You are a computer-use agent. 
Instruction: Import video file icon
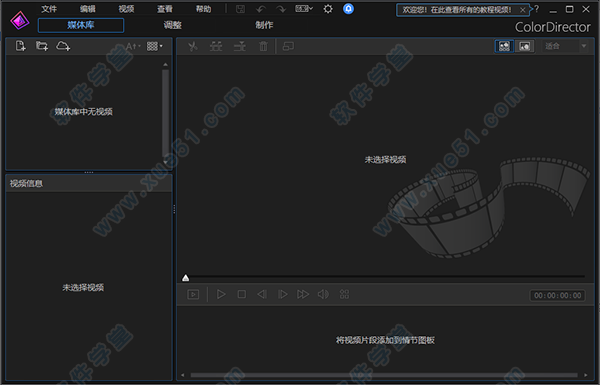click(21, 46)
